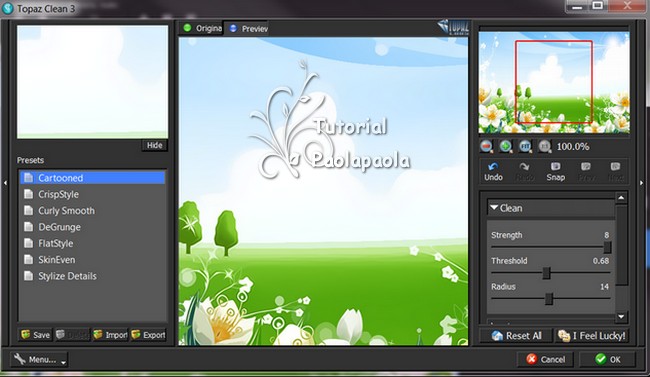Image resolution: width=650 pixels, height=377 pixels.
Task: Click the I Feel Lucky! button
Action: (x=592, y=336)
